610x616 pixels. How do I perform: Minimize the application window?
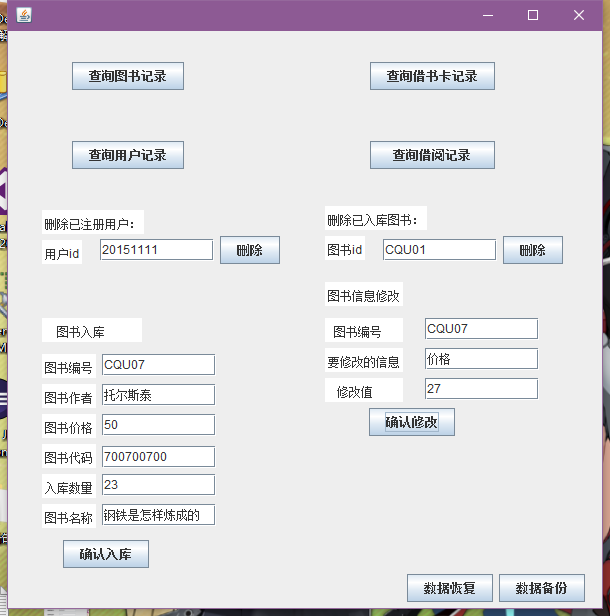pyautogui.click(x=488, y=15)
